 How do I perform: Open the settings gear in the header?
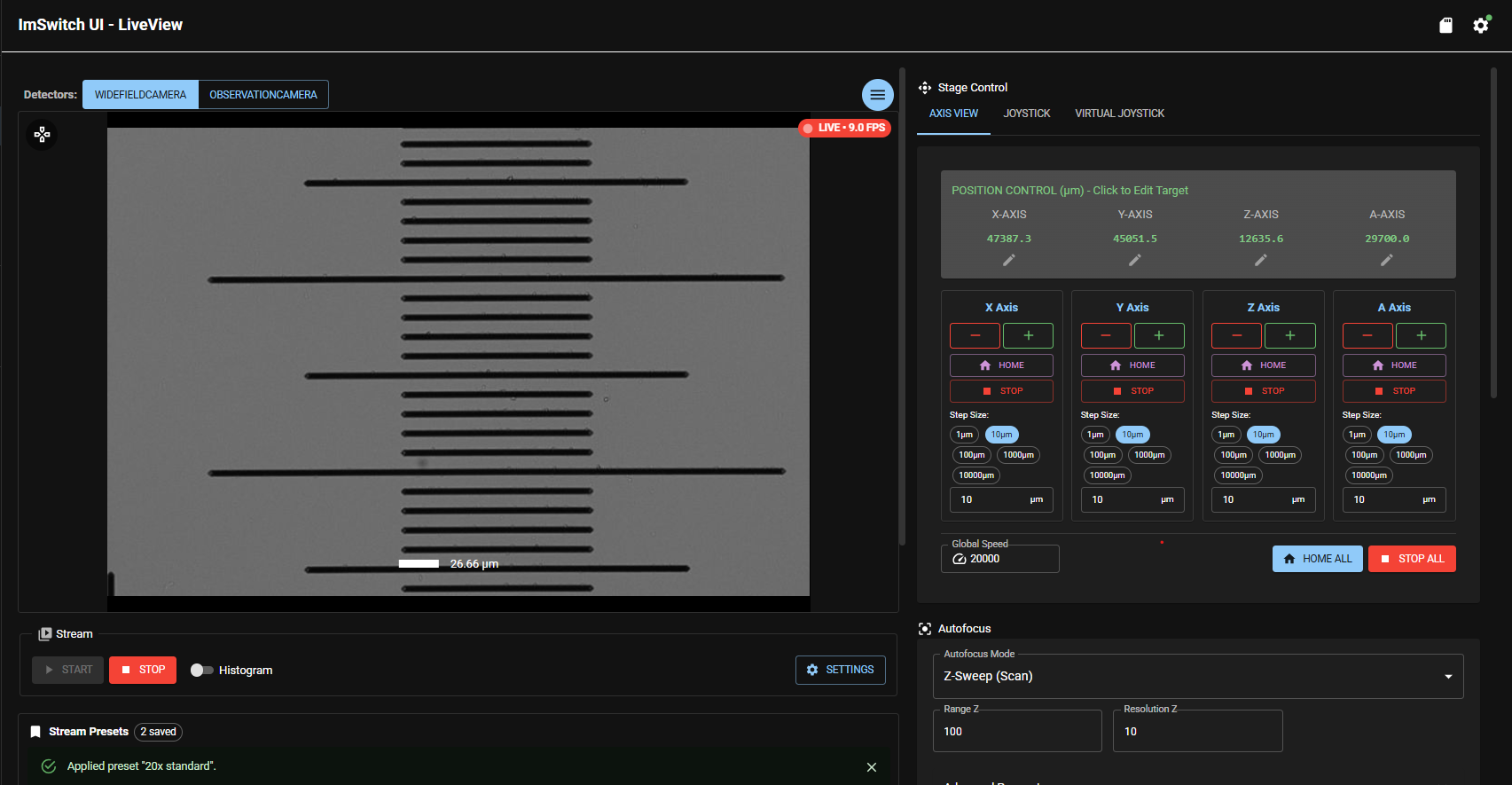tap(1481, 25)
